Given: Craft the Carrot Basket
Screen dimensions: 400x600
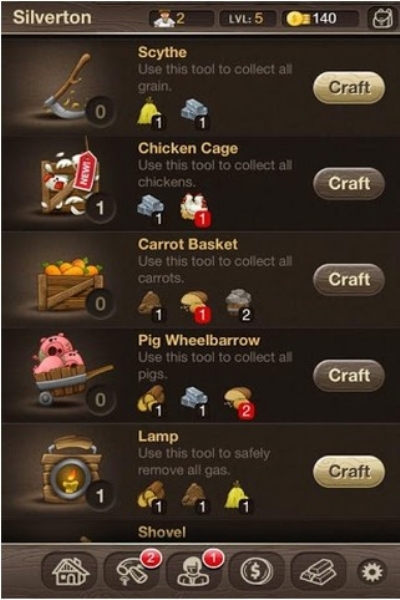Looking at the screenshot, I should click(x=349, y=279).
